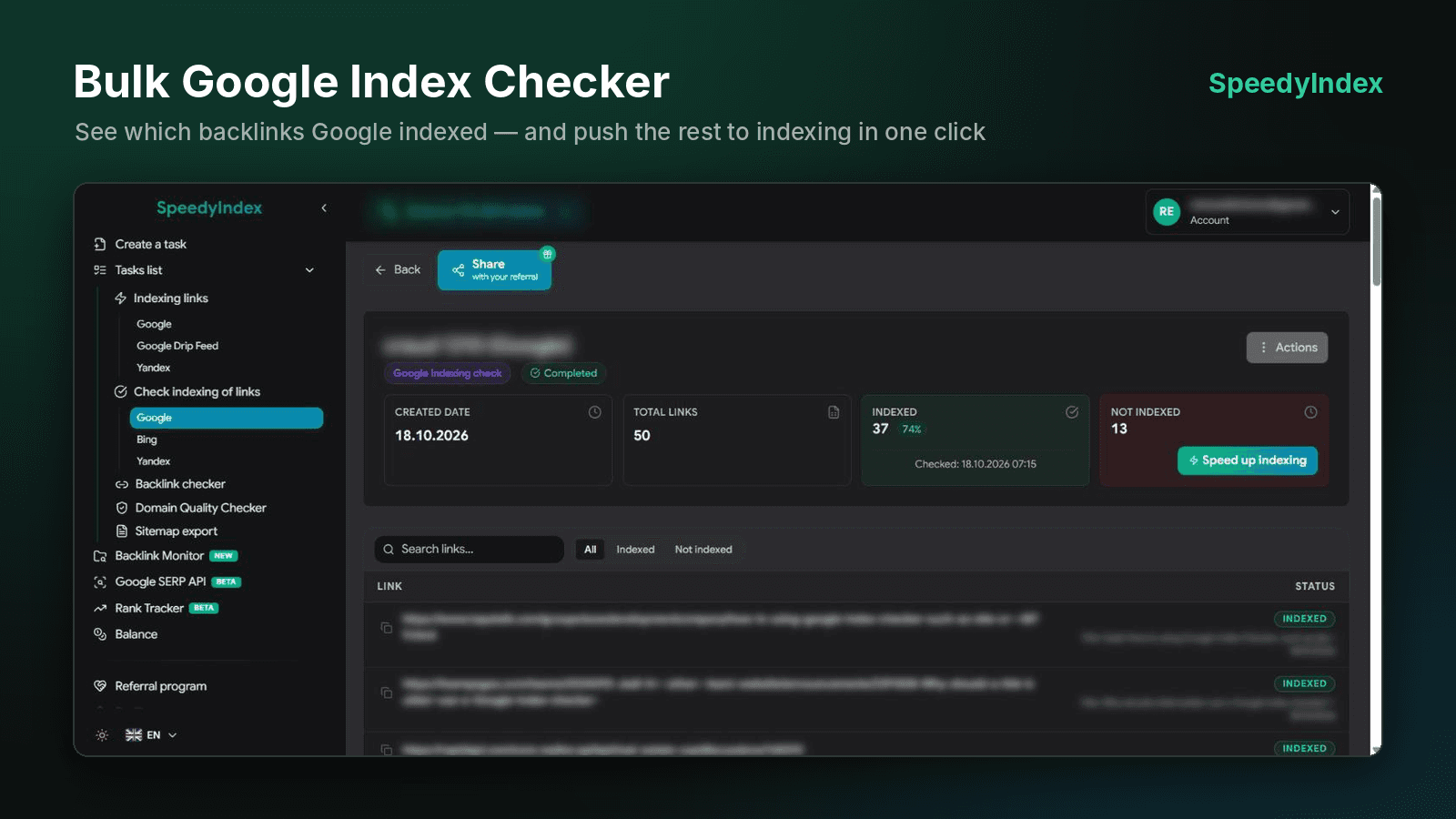Viewport: 1456px width, 819px height.
Task: Collapse the Tasks list section
Action: pos(309,270)
